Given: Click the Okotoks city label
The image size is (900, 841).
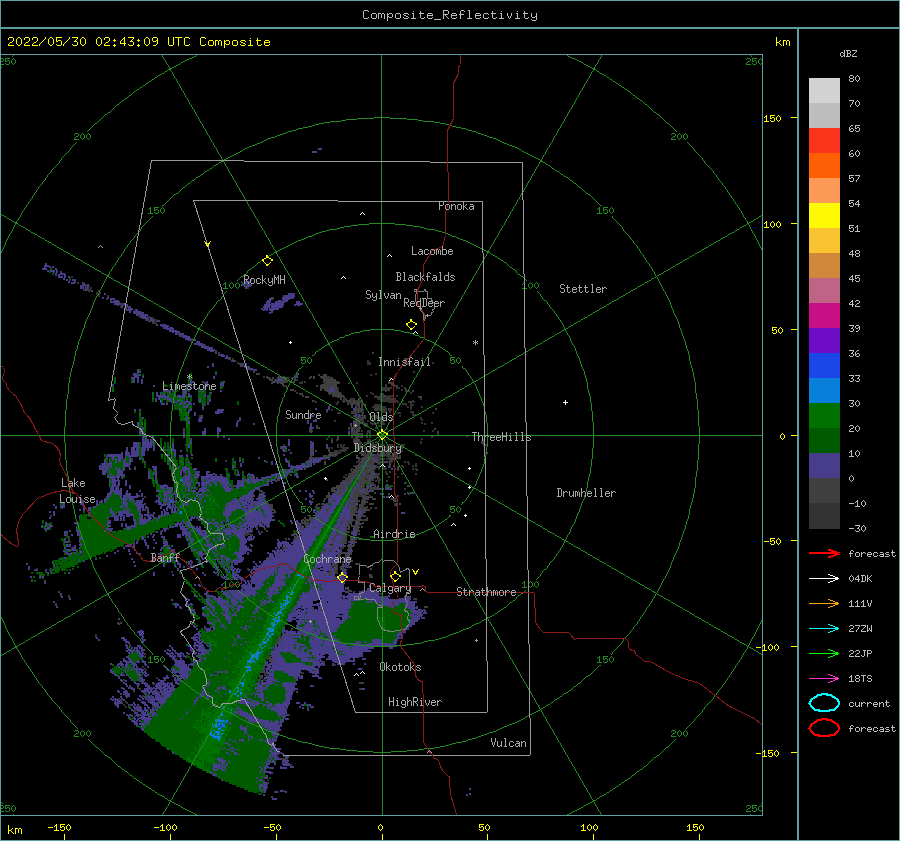Looking at the screenshot, I should click(400, 667).
